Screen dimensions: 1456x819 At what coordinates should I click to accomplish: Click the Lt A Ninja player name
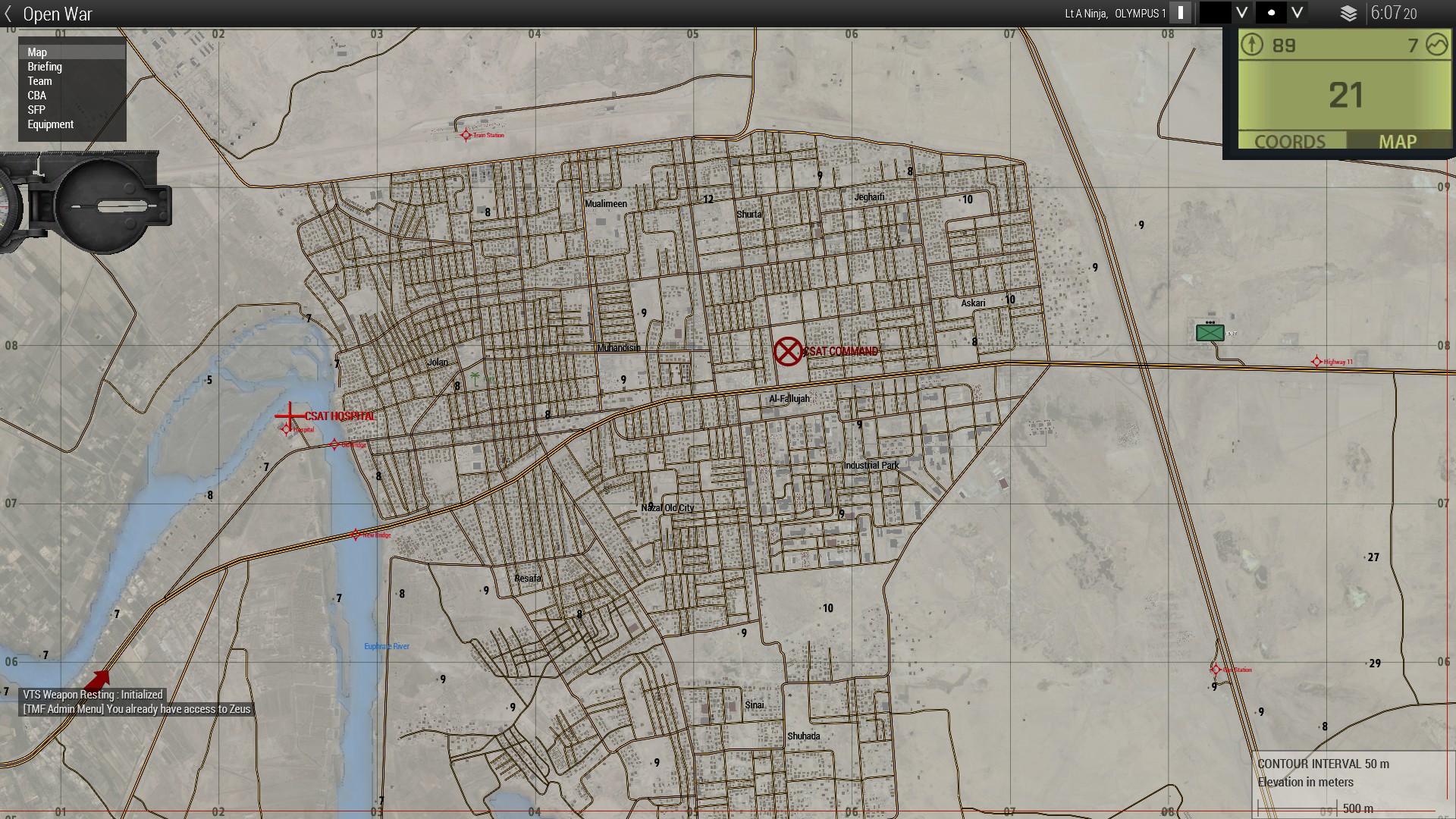pyautogui.click(x=1086, y=14)
